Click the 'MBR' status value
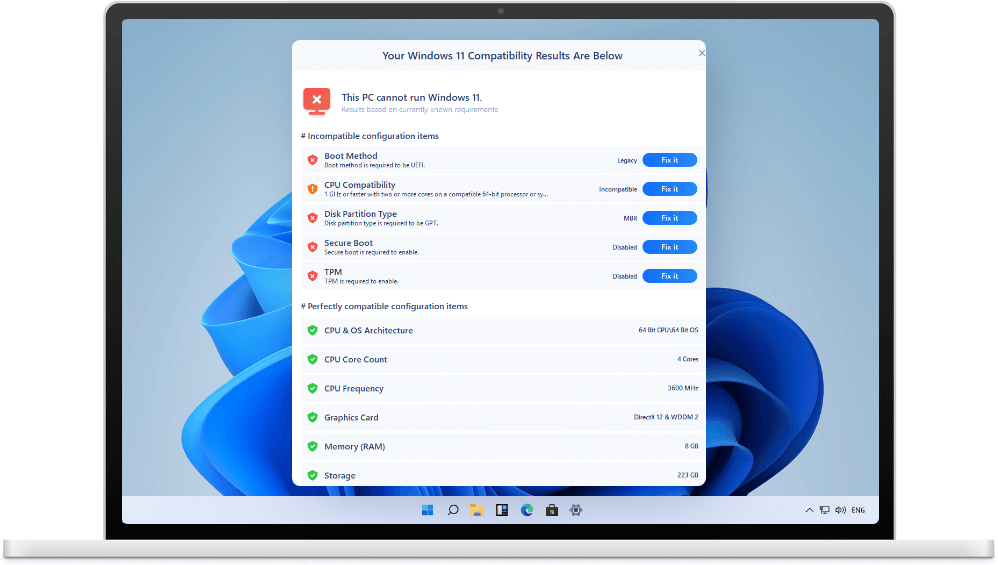The image size is (998, 565). click(630, 218)
